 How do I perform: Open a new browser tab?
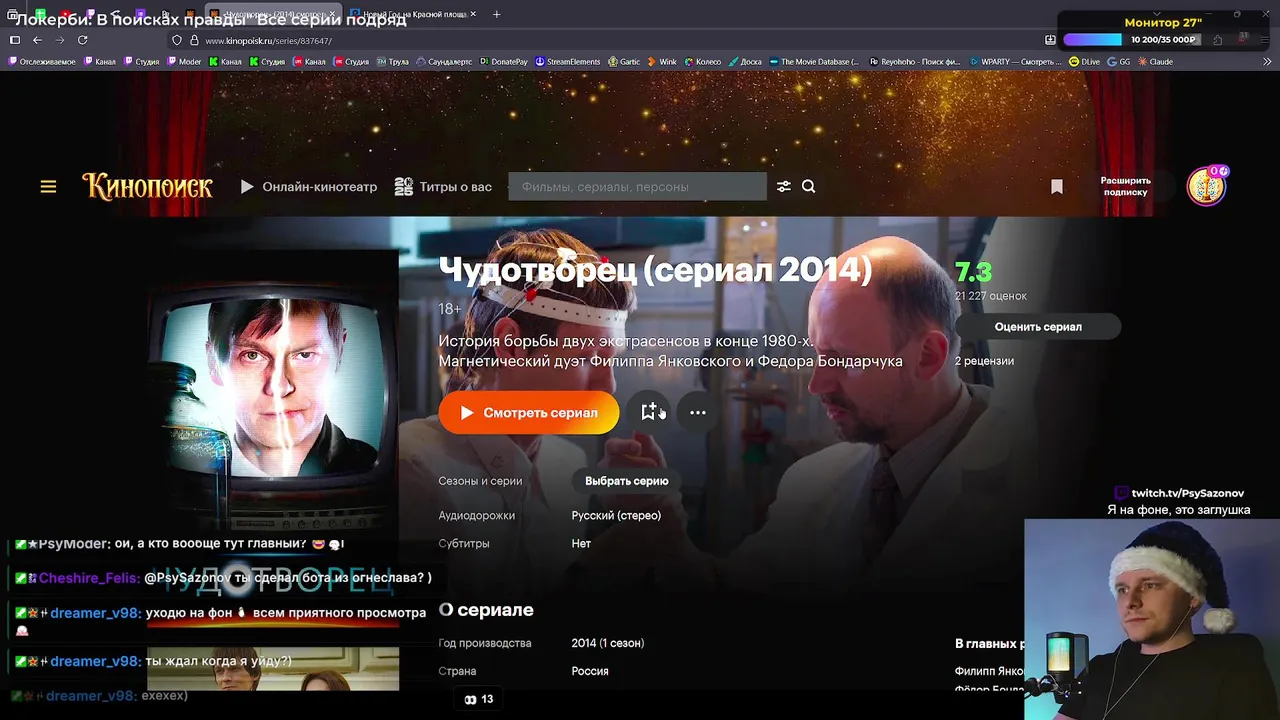pos(497,14)
